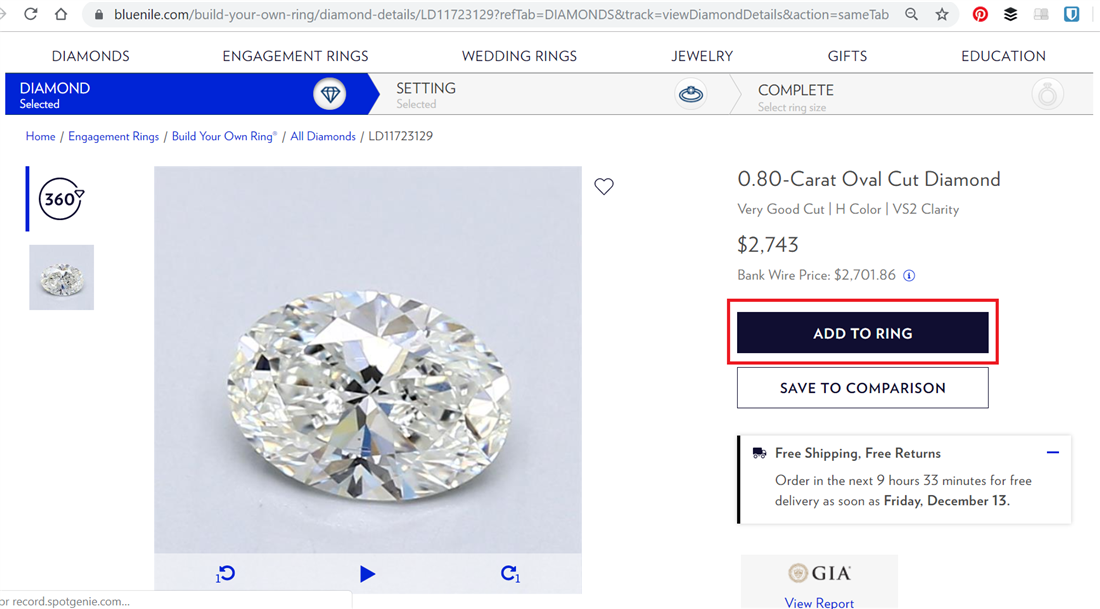Click the diamond icon on the DIAMOND step
Viewport: 1100px width, 609px height.
pyautogui.click(x=330, y=93)
